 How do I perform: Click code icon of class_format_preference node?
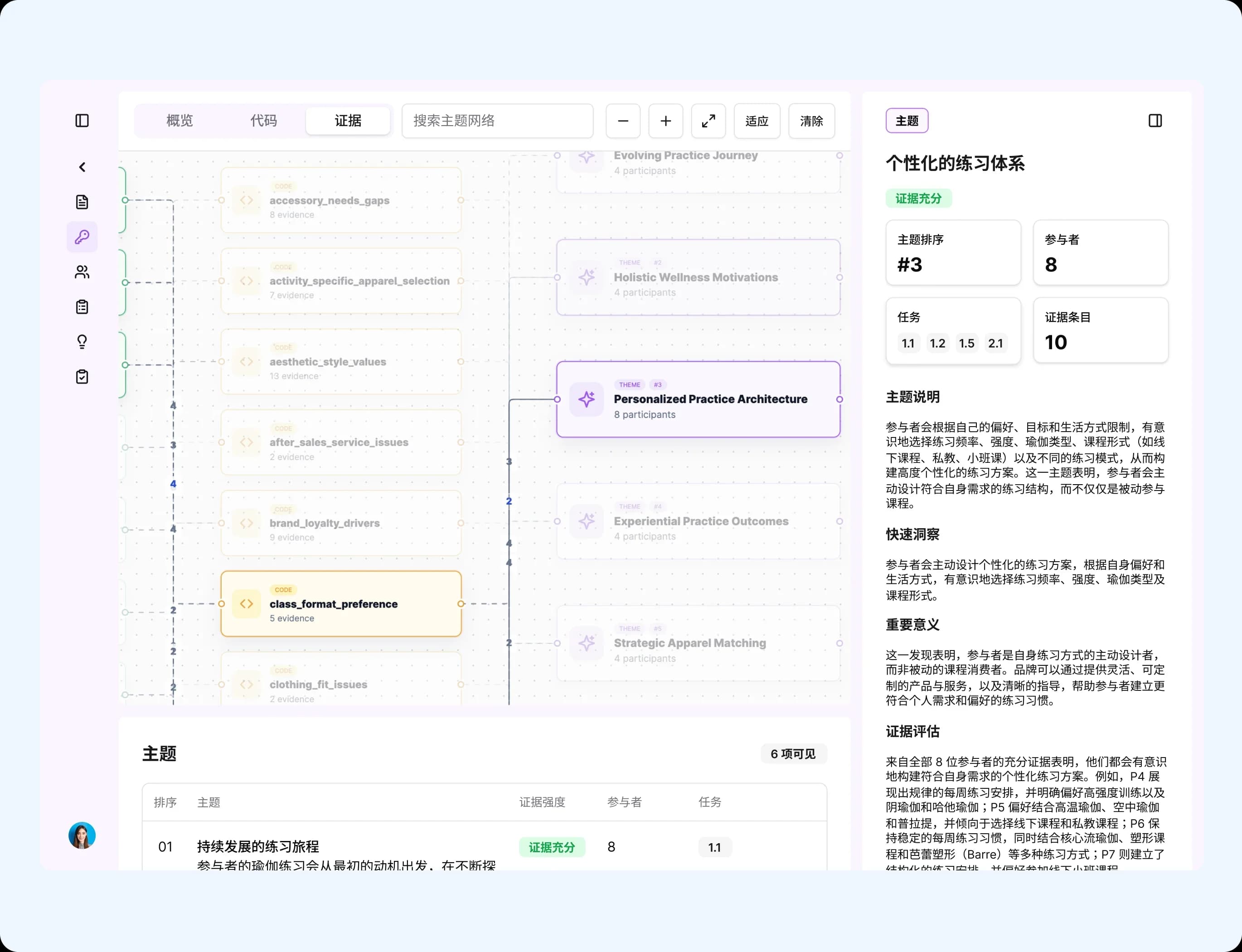(x=247, y=603)
